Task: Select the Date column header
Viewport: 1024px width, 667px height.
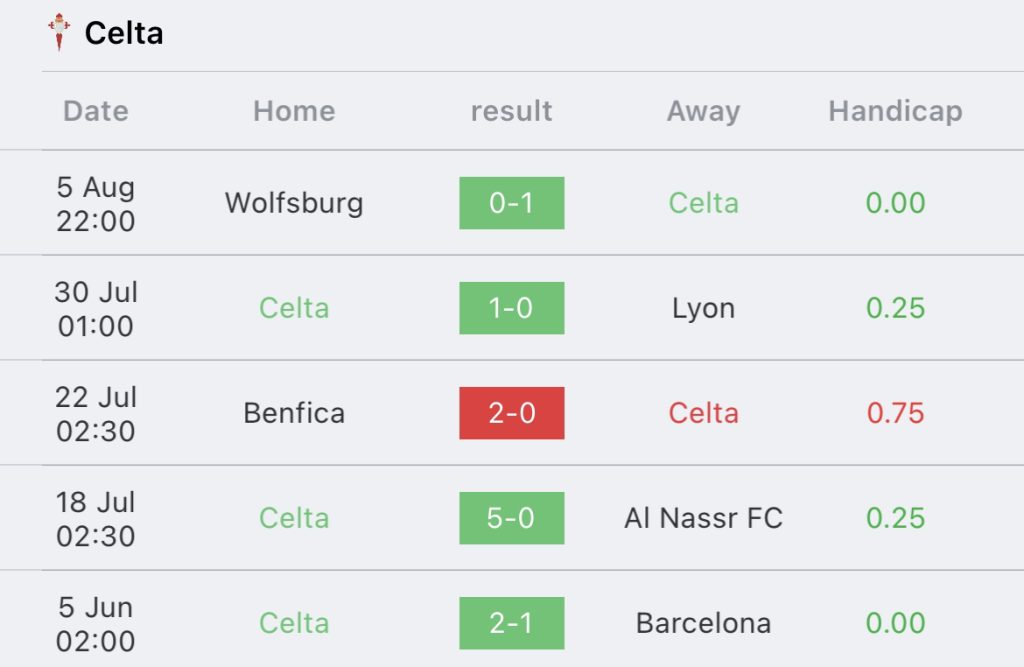Action: [95, 111]
